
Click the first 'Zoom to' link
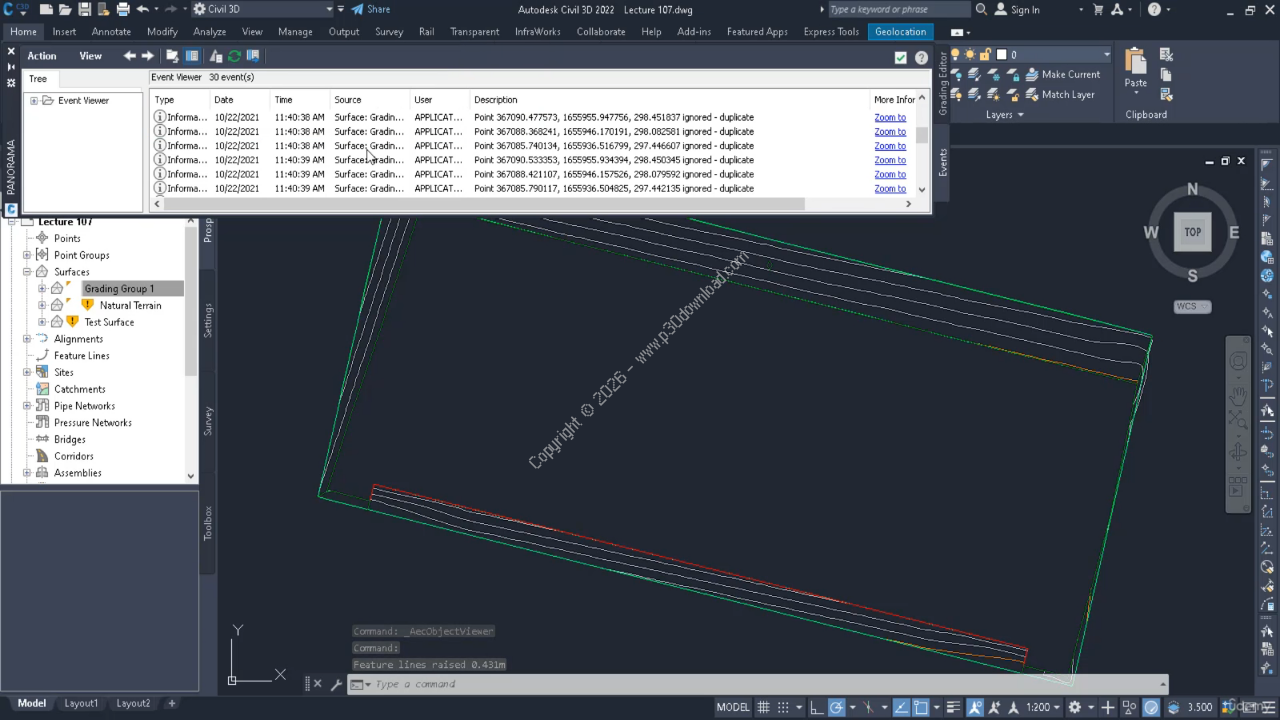[889, 118]
